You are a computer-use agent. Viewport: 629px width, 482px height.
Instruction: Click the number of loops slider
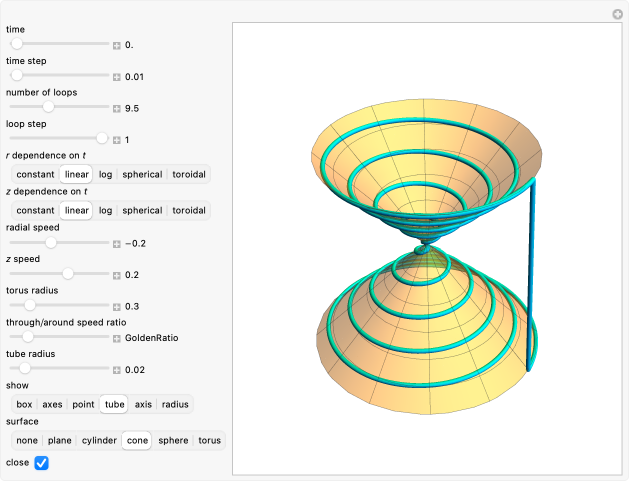click(60, 107)
